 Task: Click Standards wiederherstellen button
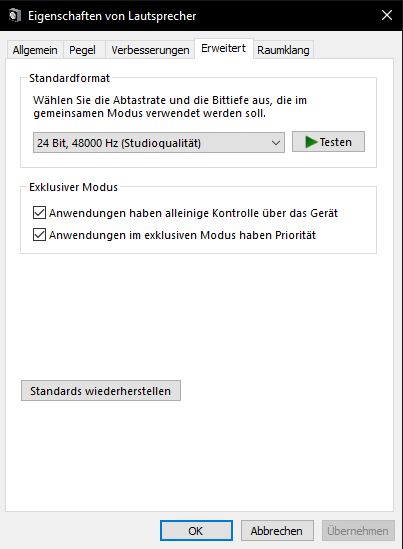(x=101, y=391)
